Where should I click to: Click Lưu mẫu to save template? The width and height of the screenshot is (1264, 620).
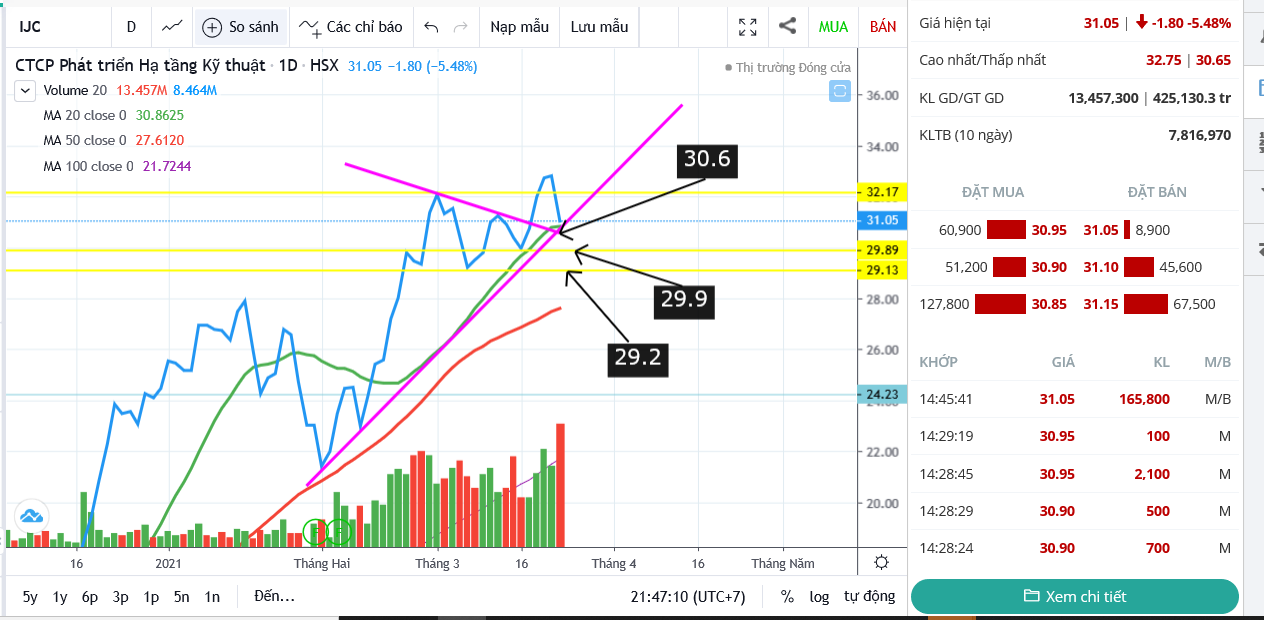point(599,27)
